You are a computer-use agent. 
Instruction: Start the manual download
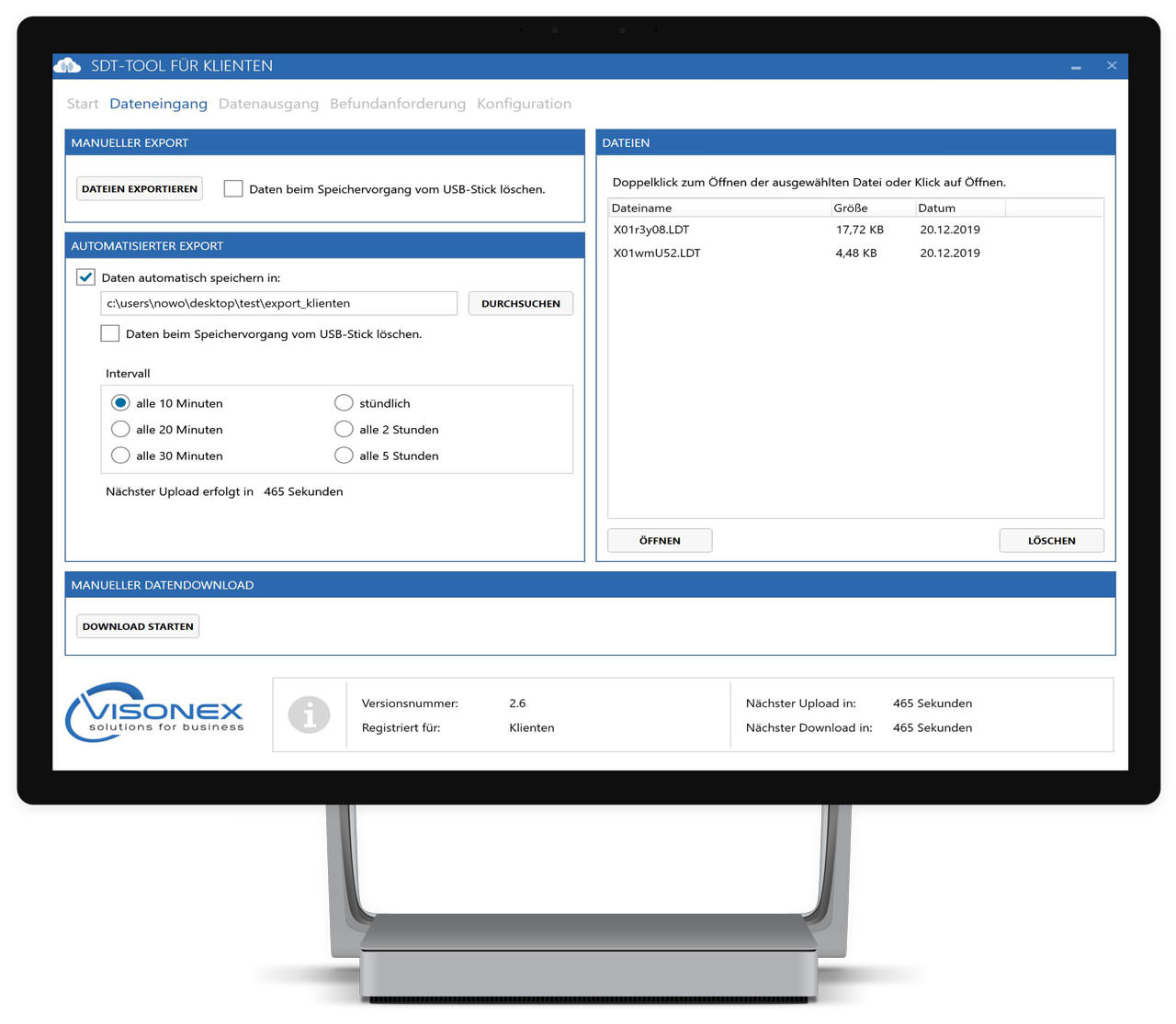point(137,625)
